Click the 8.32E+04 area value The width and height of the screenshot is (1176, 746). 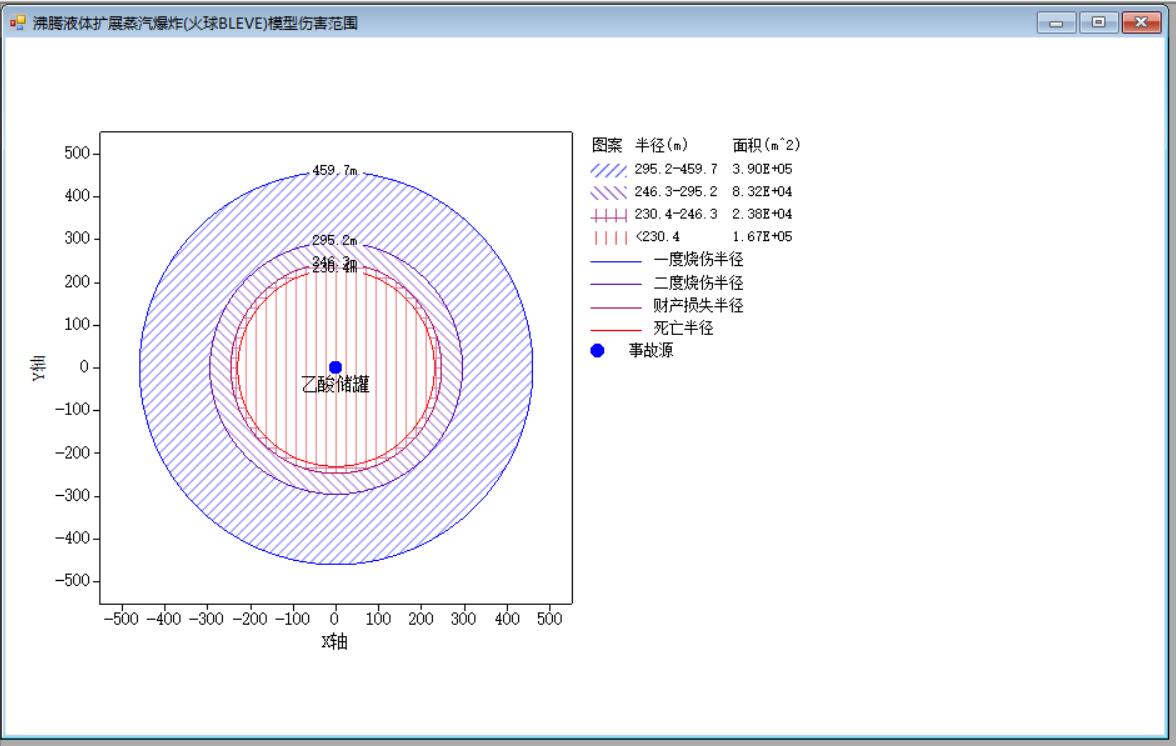point(762,192)
